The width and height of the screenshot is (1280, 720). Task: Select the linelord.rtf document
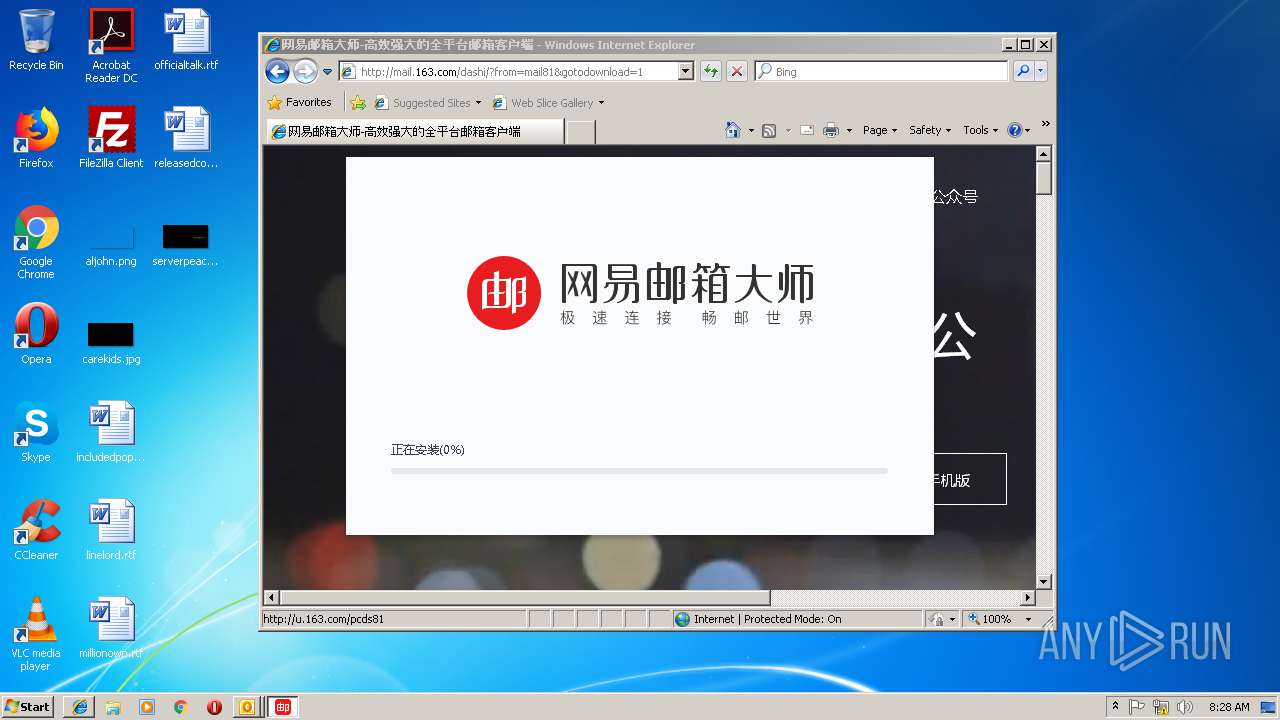111,529
